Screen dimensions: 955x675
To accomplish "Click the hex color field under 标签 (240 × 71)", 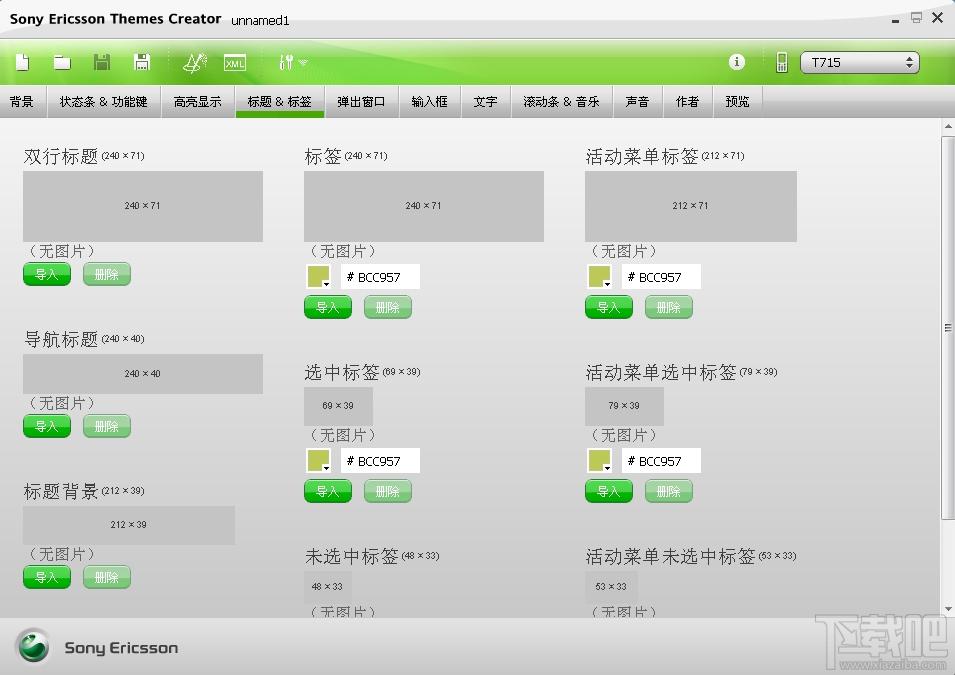I will pos(380,277).
